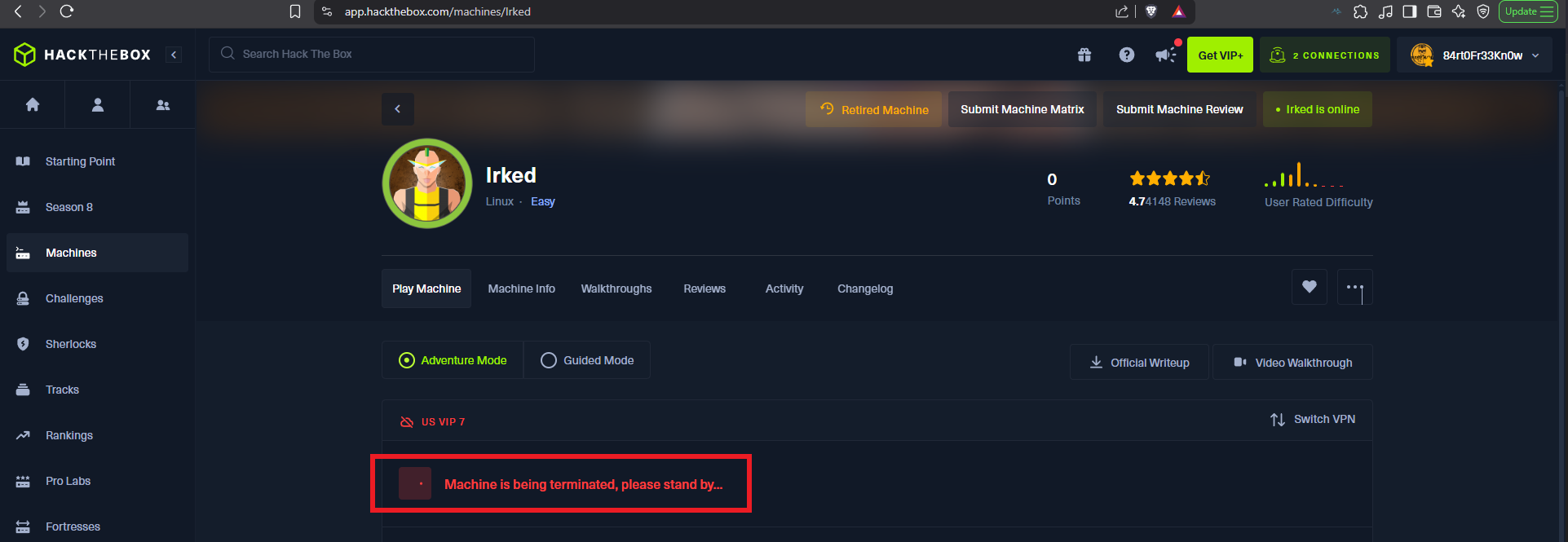Click the back chevron above machine avatar
The width and height of the screenshot is (1568, 542).
[x=398, y=109]
